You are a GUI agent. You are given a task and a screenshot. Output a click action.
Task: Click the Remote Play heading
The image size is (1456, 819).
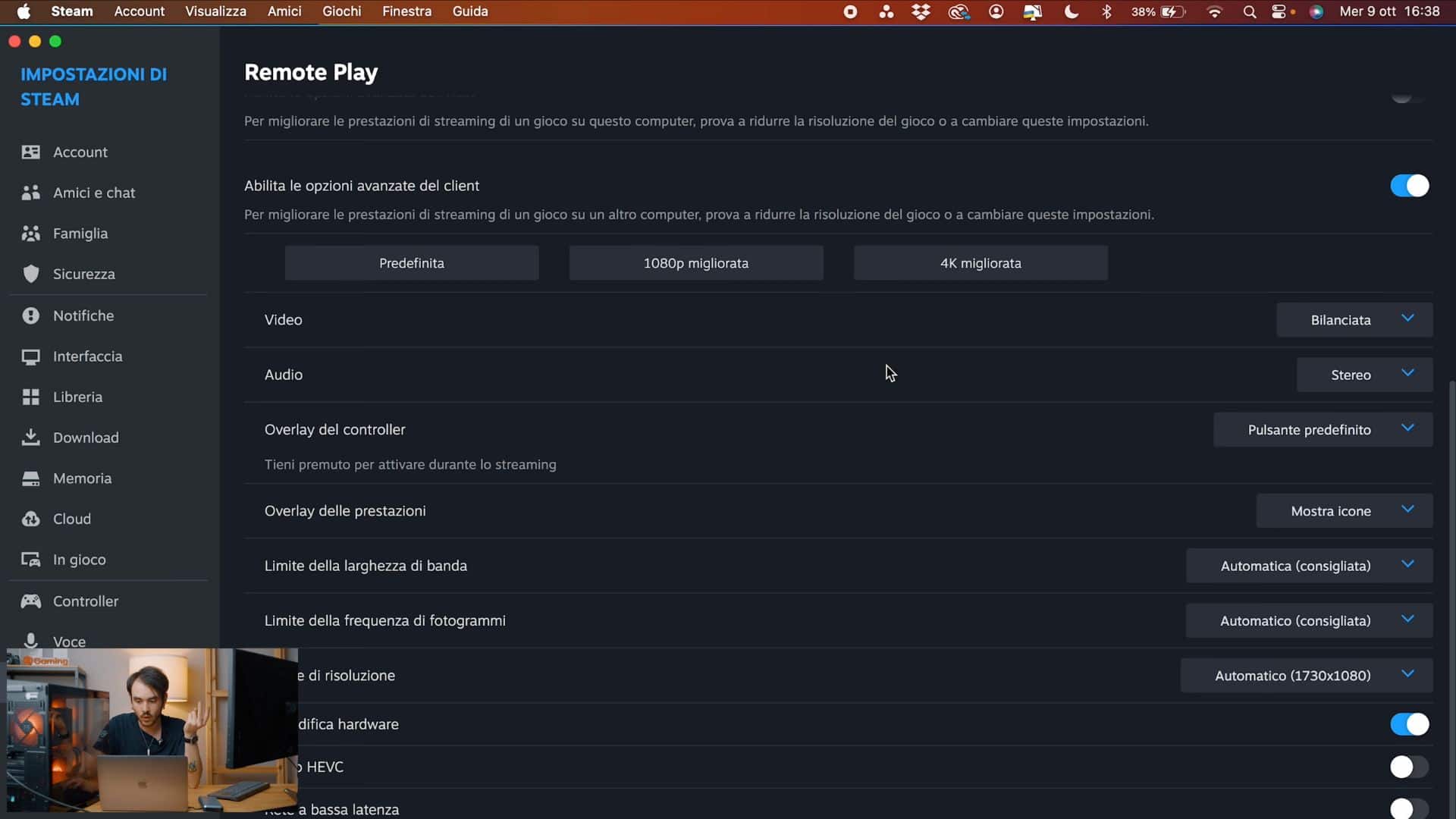(311, 72)
